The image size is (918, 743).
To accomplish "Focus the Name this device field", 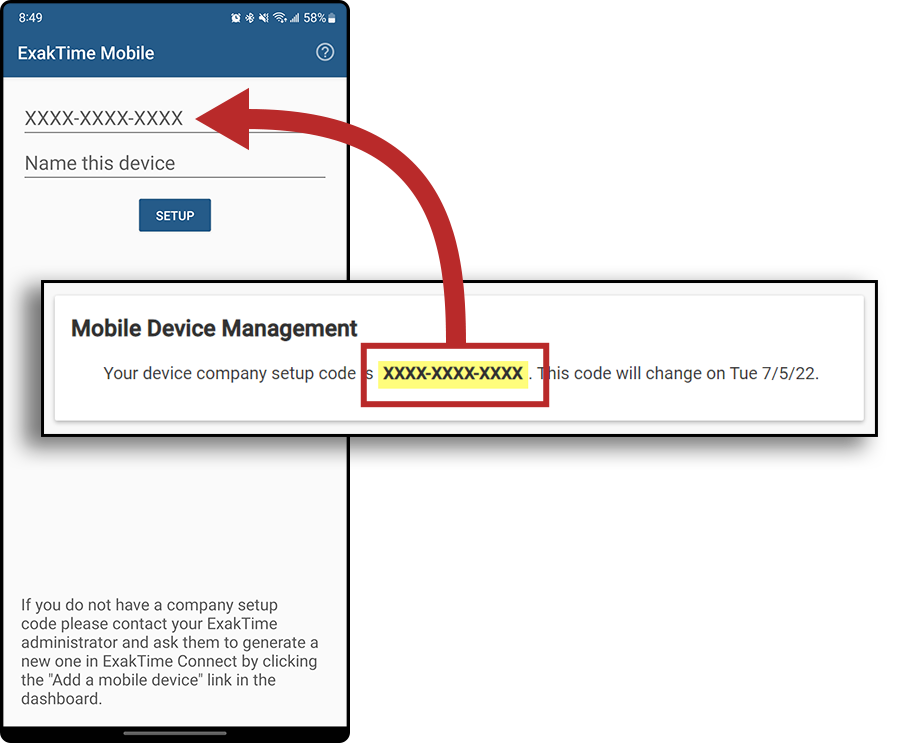I will tap(174, 163).
